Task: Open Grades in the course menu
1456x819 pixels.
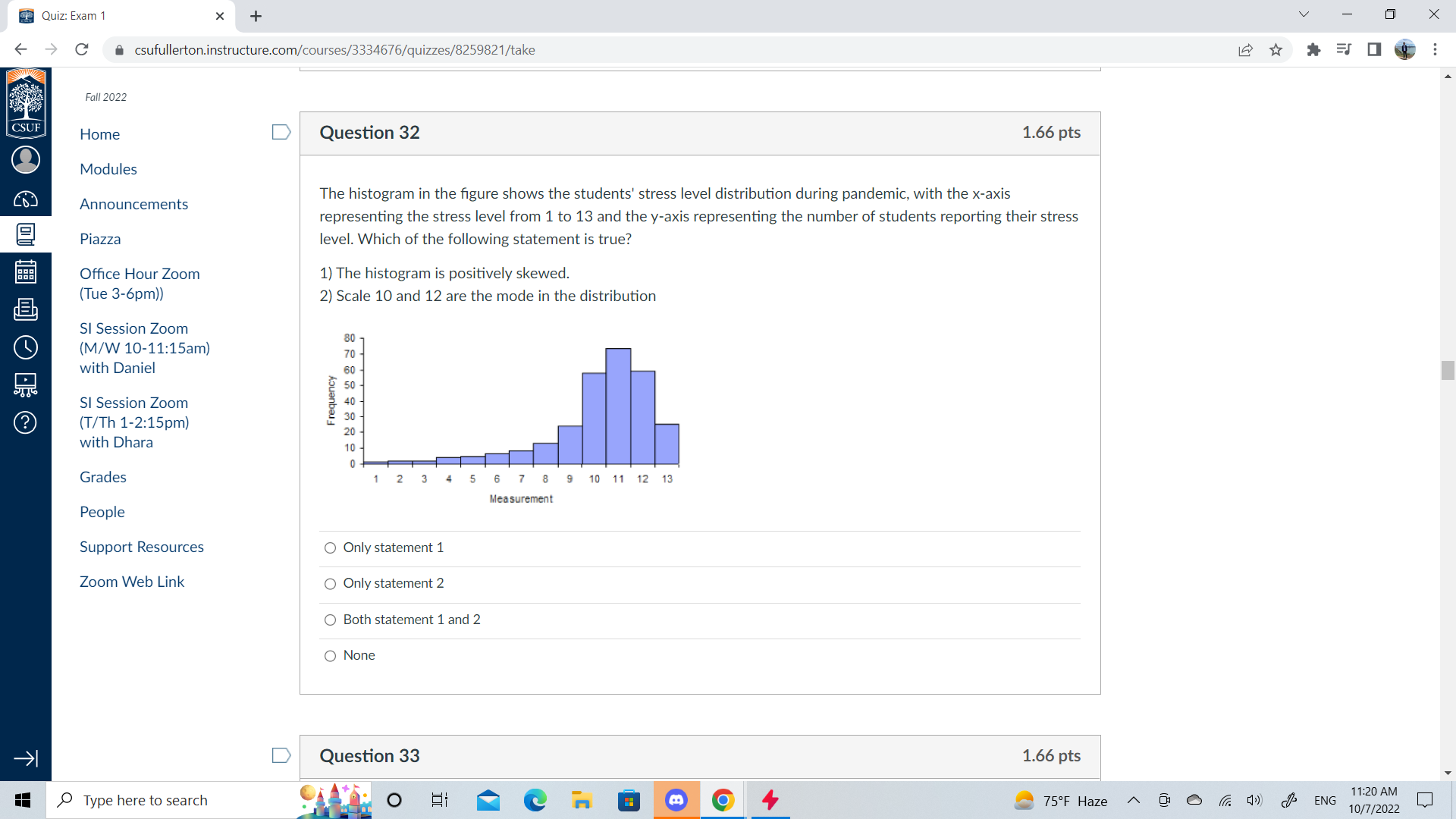Action: tap(103, 477)
